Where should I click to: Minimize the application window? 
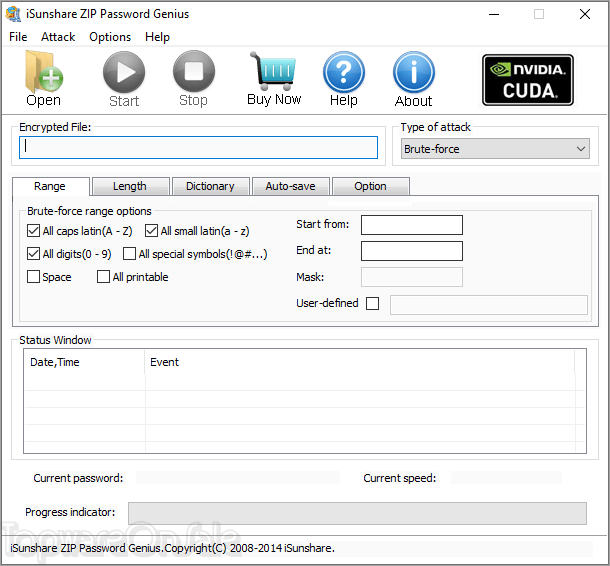tap(494, 14)
